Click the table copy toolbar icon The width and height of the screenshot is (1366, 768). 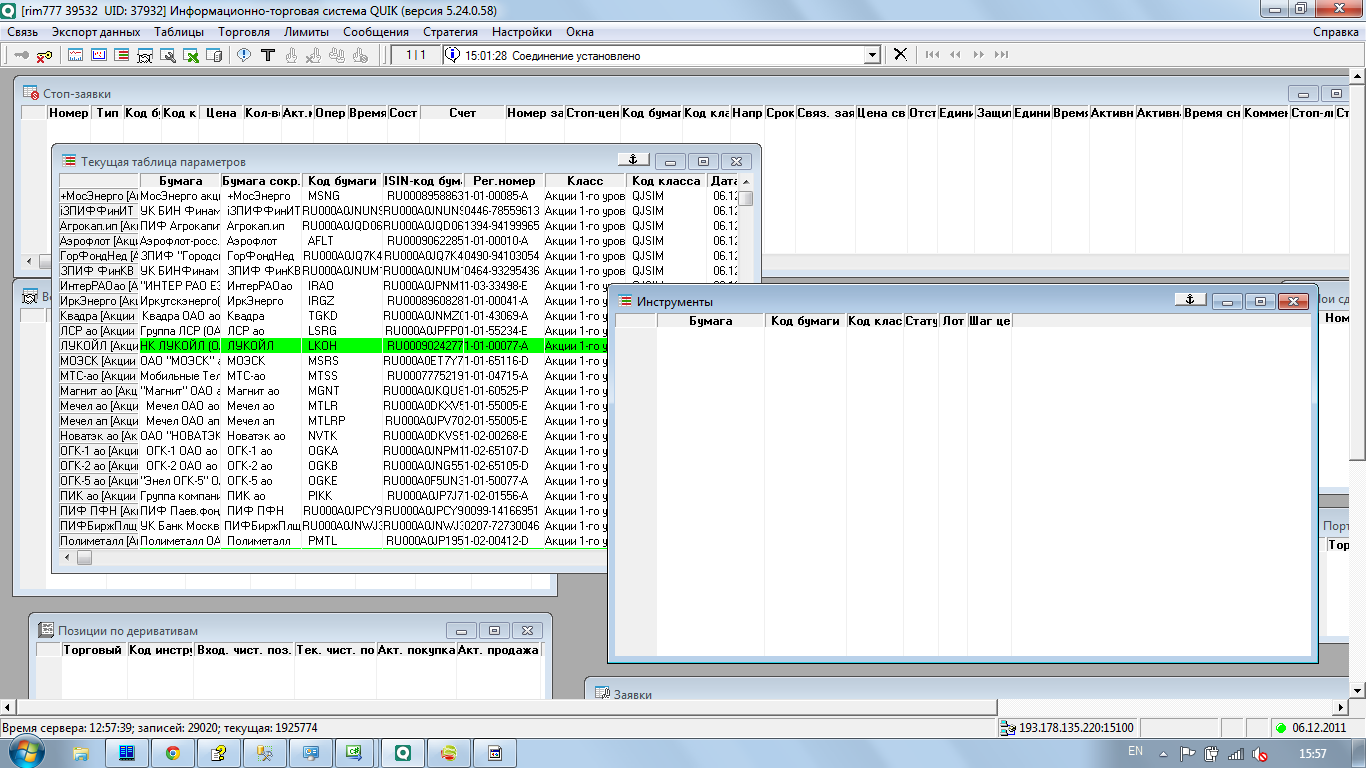[213, 55]
